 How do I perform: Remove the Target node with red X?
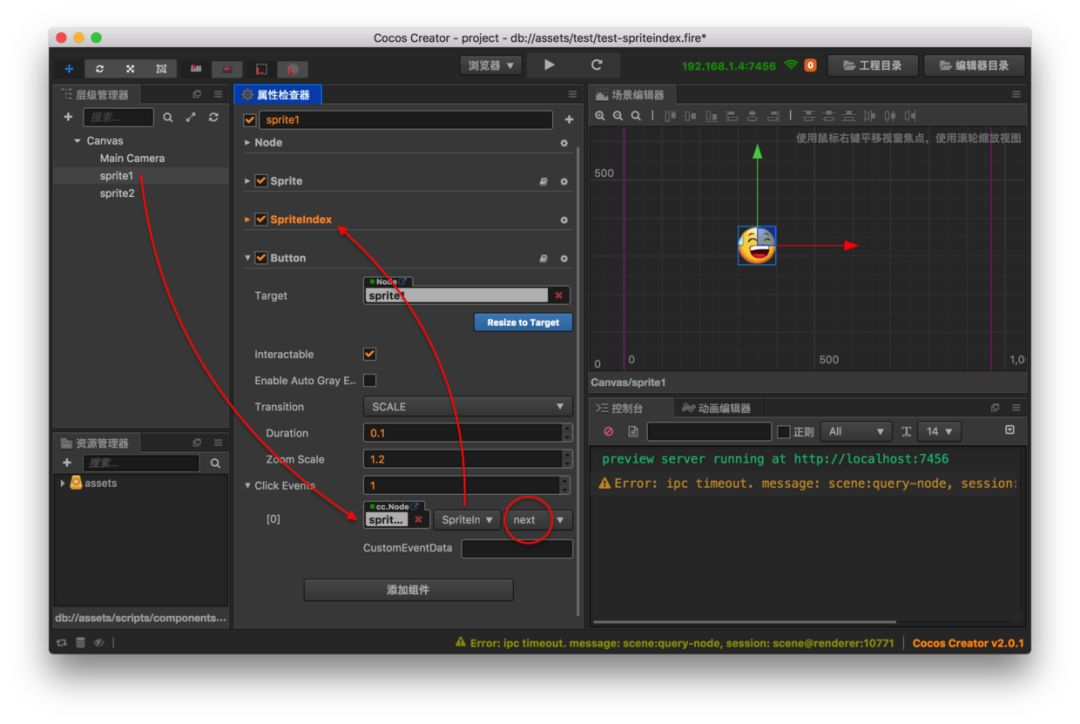click(x=558, y=295)
